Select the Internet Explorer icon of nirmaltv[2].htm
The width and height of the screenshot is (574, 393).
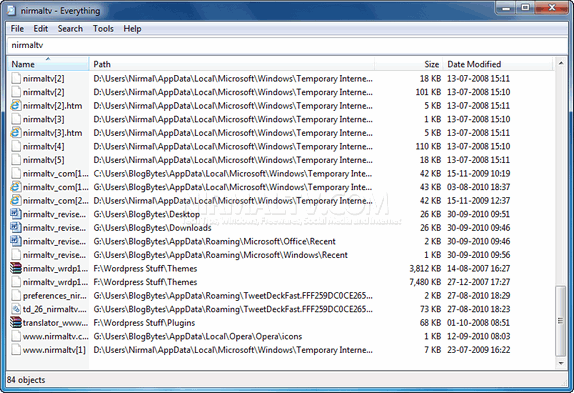pos(15,106)
